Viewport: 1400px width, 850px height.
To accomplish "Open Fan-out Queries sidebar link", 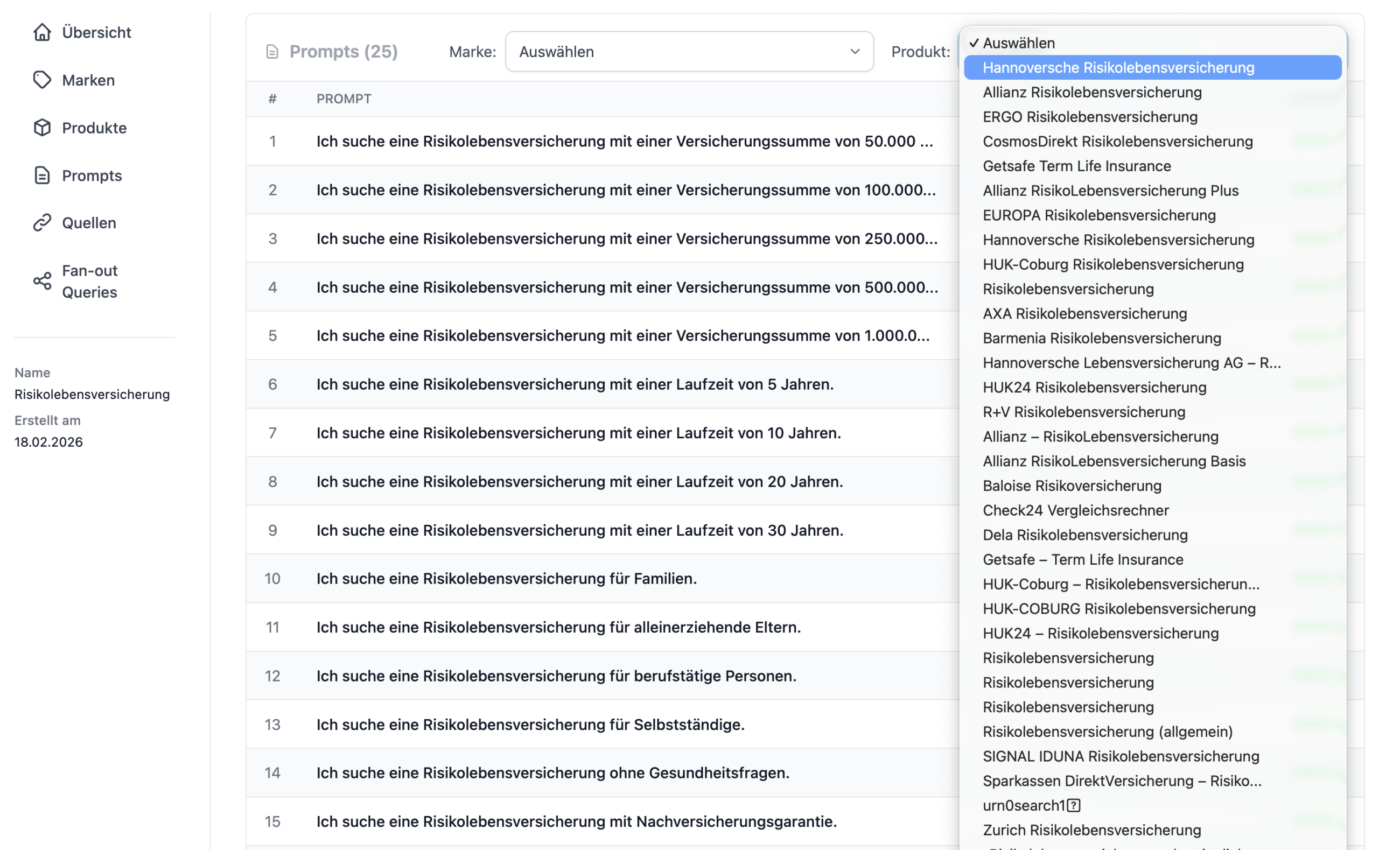I will click(89, 280).
